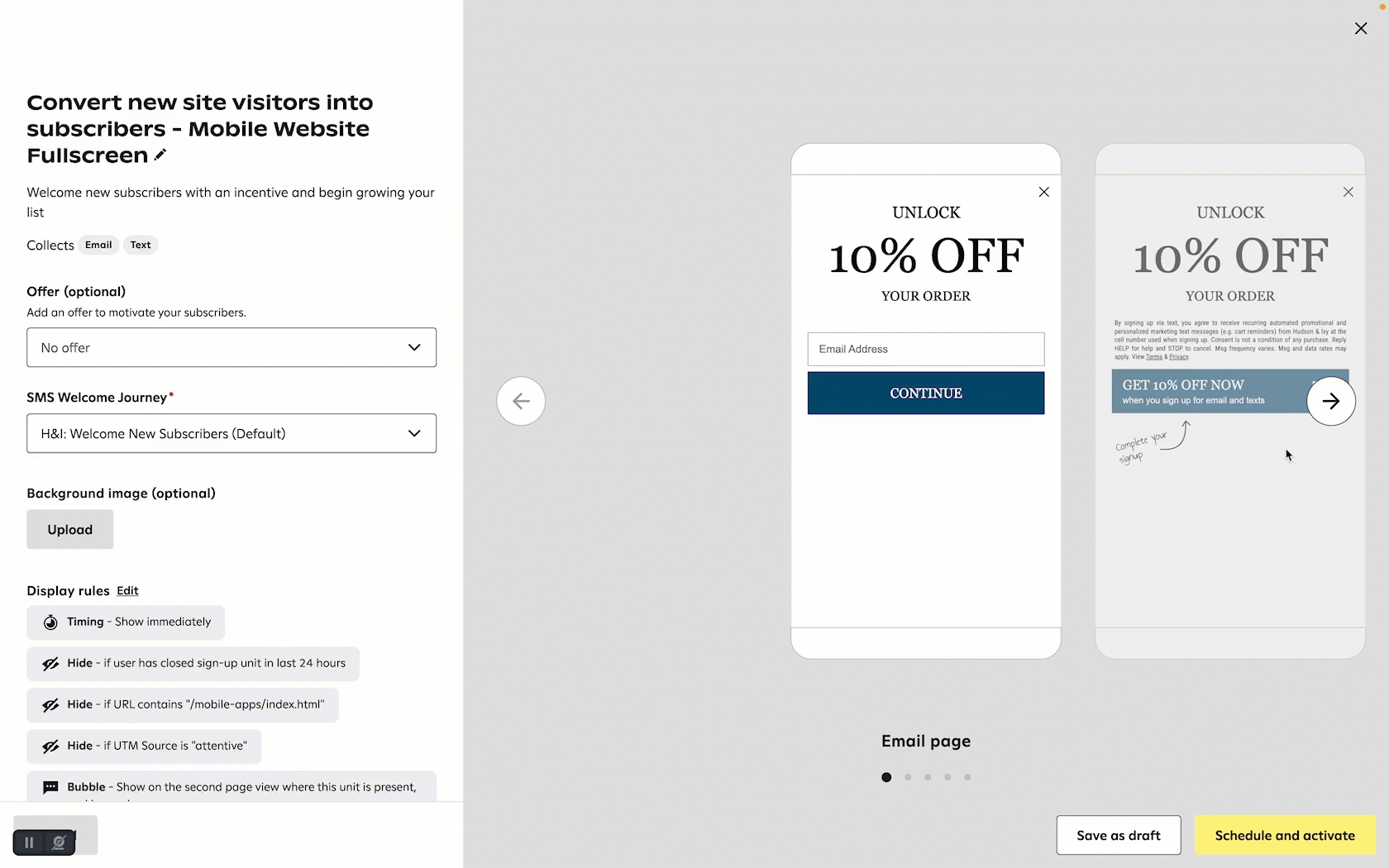Pause the preview animation
Image resolution: width=1389 pixels, height=868 pixels.
coord(28,842)
